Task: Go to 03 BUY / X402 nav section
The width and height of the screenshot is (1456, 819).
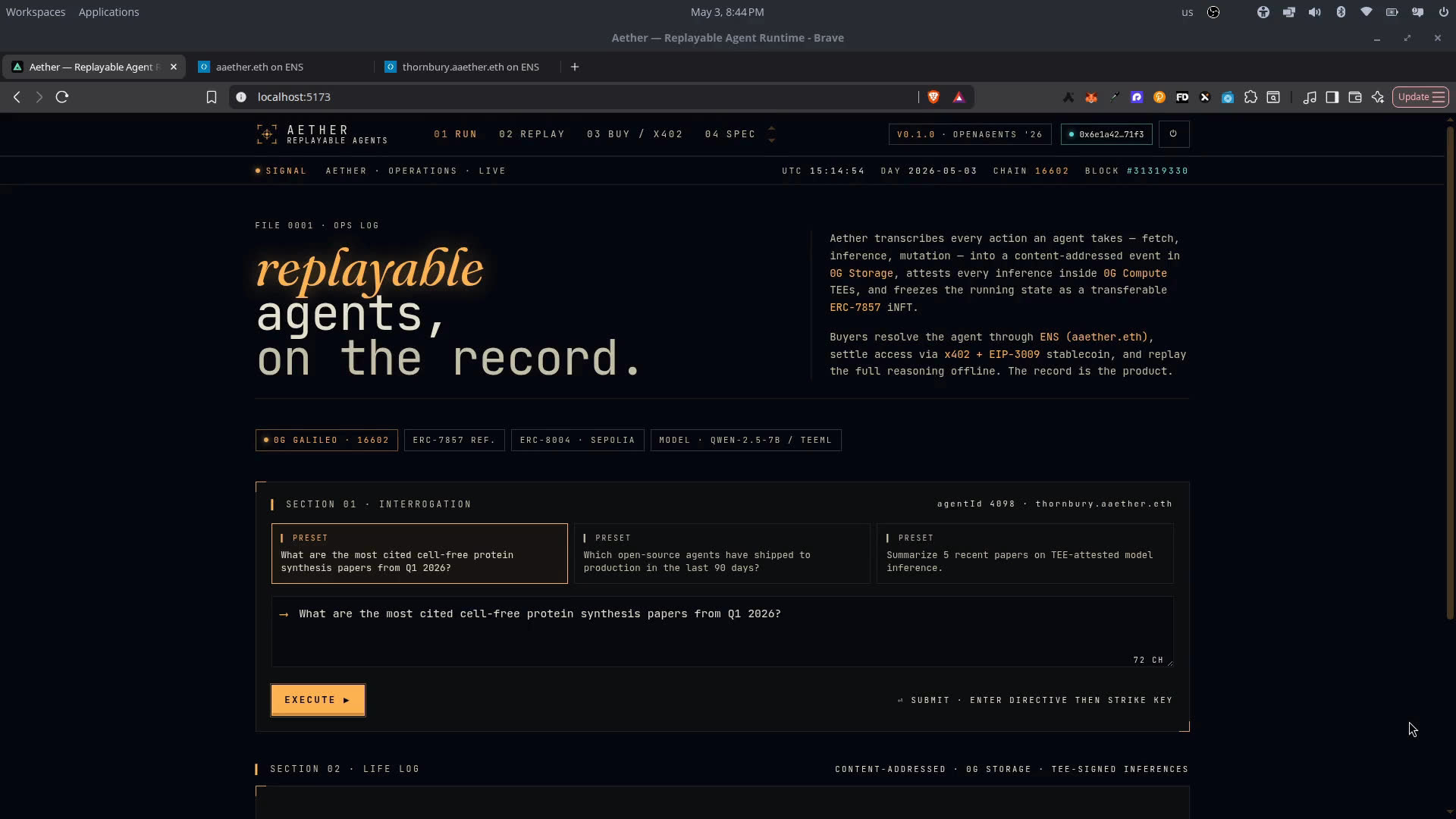Action: coord(635,134)
